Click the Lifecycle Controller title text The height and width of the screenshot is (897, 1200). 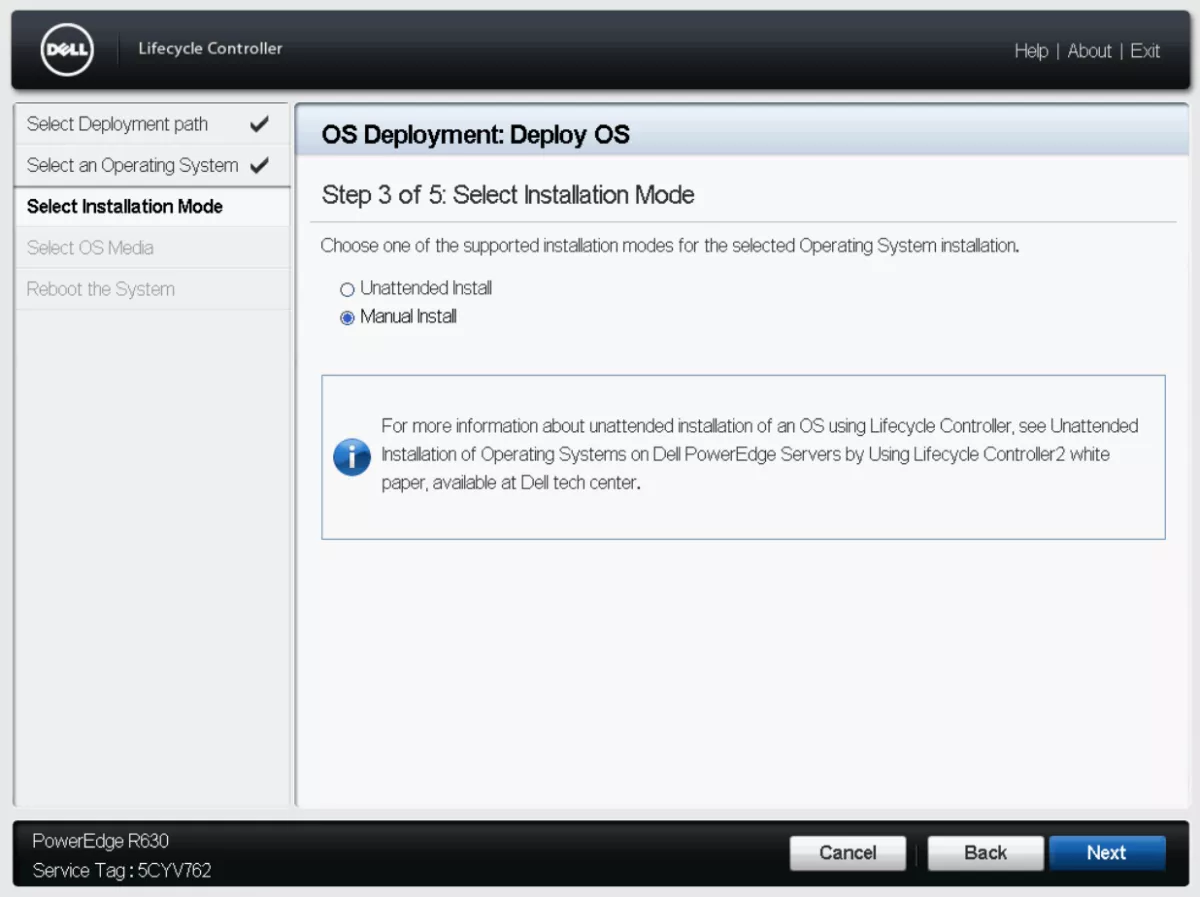click(x=210, y=48)
